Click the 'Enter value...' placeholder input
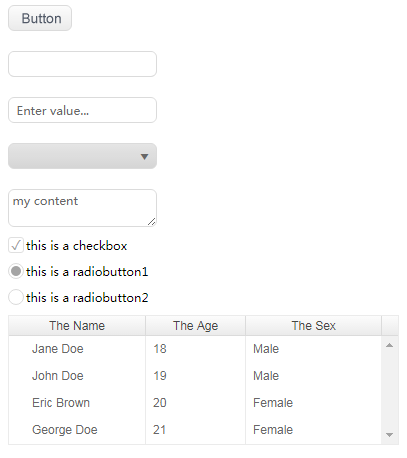 [82, 110]
